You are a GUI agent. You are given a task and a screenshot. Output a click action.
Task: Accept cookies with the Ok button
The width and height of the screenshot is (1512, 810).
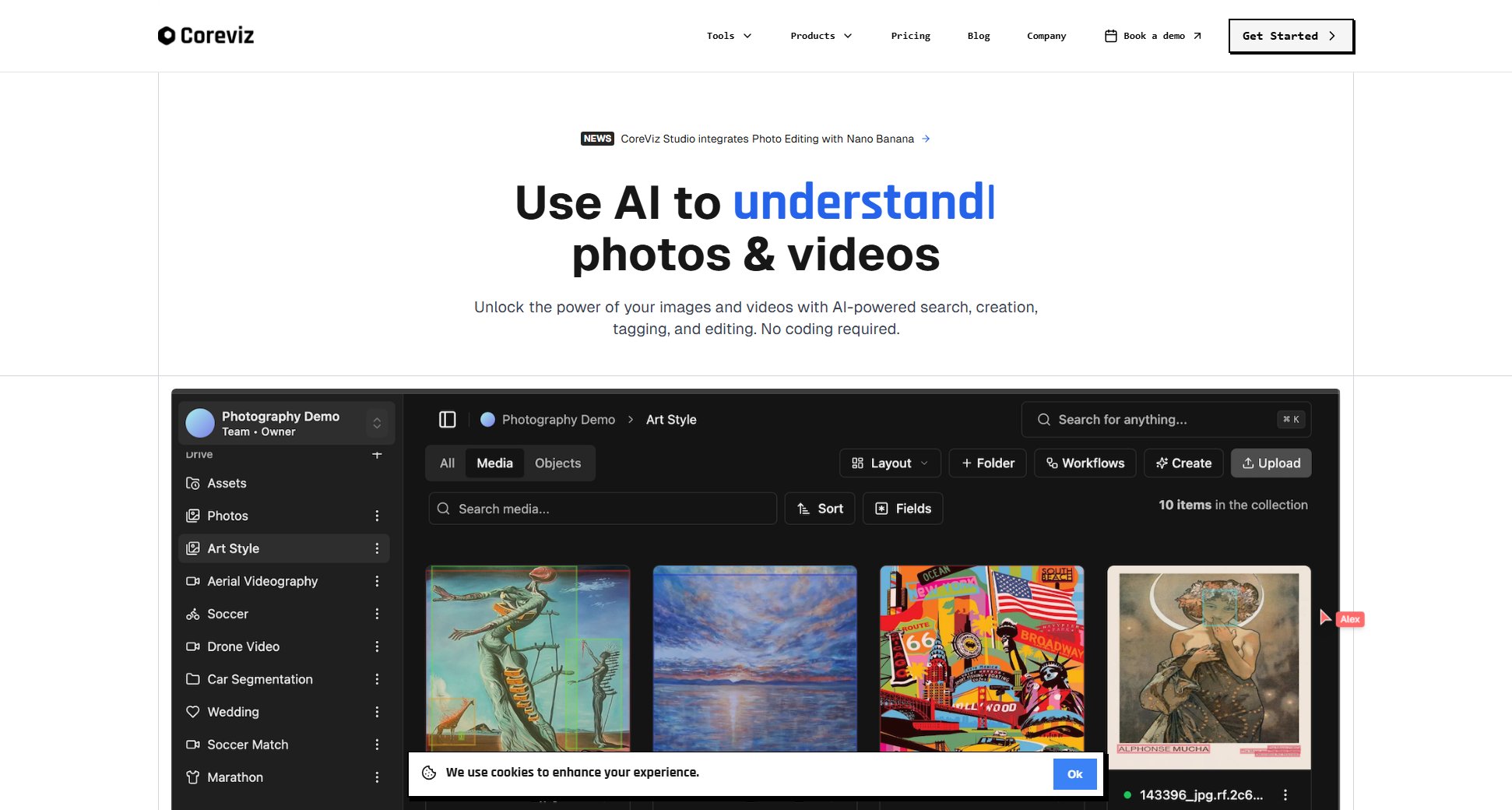click(x=1074, y=774)
